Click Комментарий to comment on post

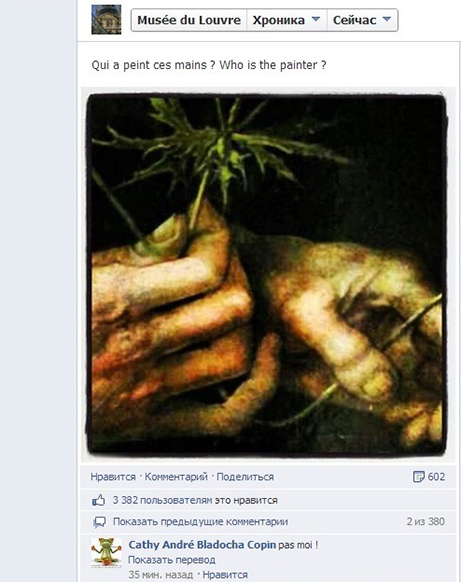pos(176,477)
